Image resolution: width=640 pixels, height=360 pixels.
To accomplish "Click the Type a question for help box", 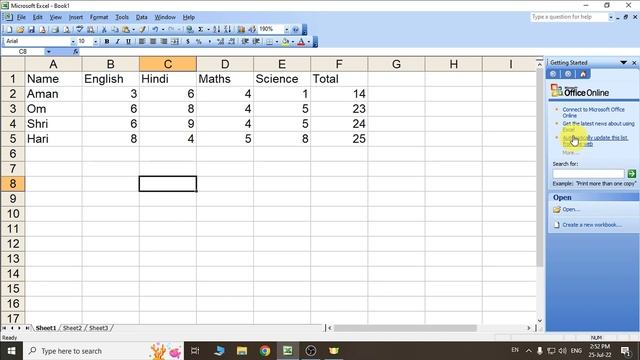I will pyautogui.click(x=569, y=17).
